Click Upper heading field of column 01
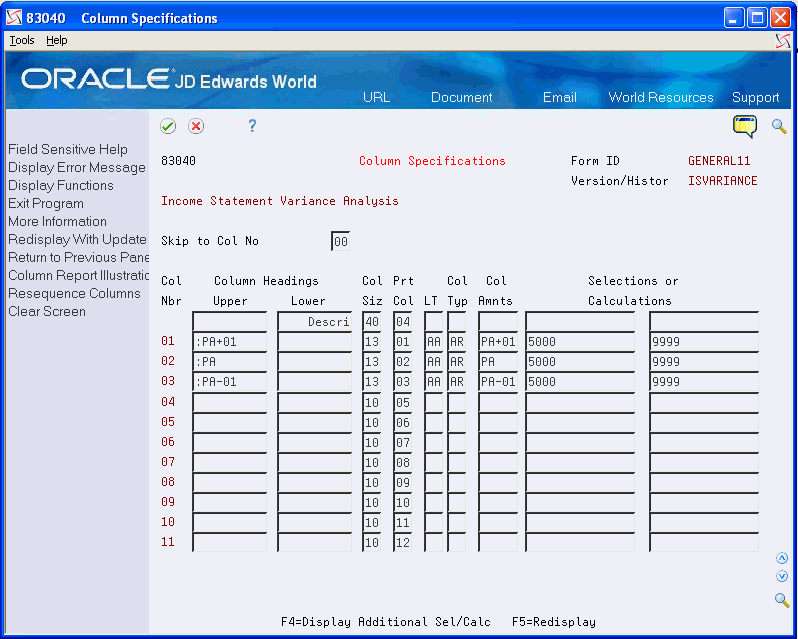The width and height of the screenshot is (798, 639). point(230,341)
